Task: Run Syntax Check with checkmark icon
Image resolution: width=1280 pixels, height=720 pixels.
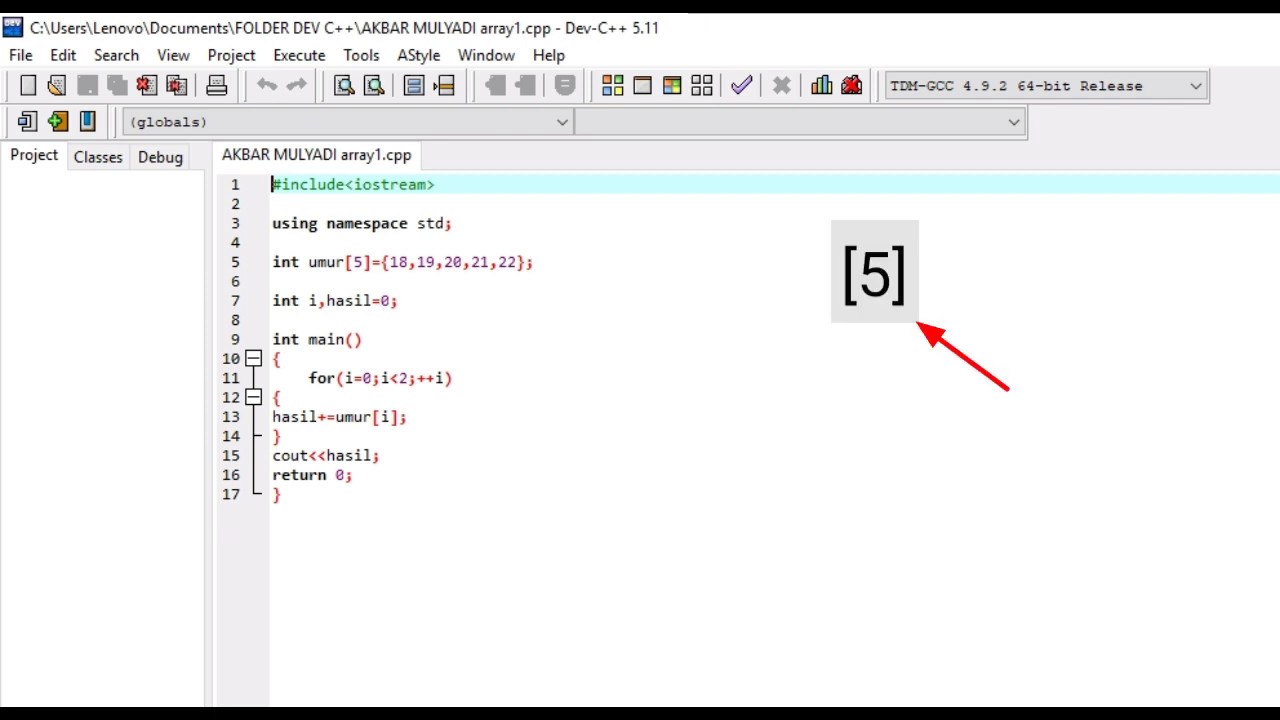Action: click(741, 86)
